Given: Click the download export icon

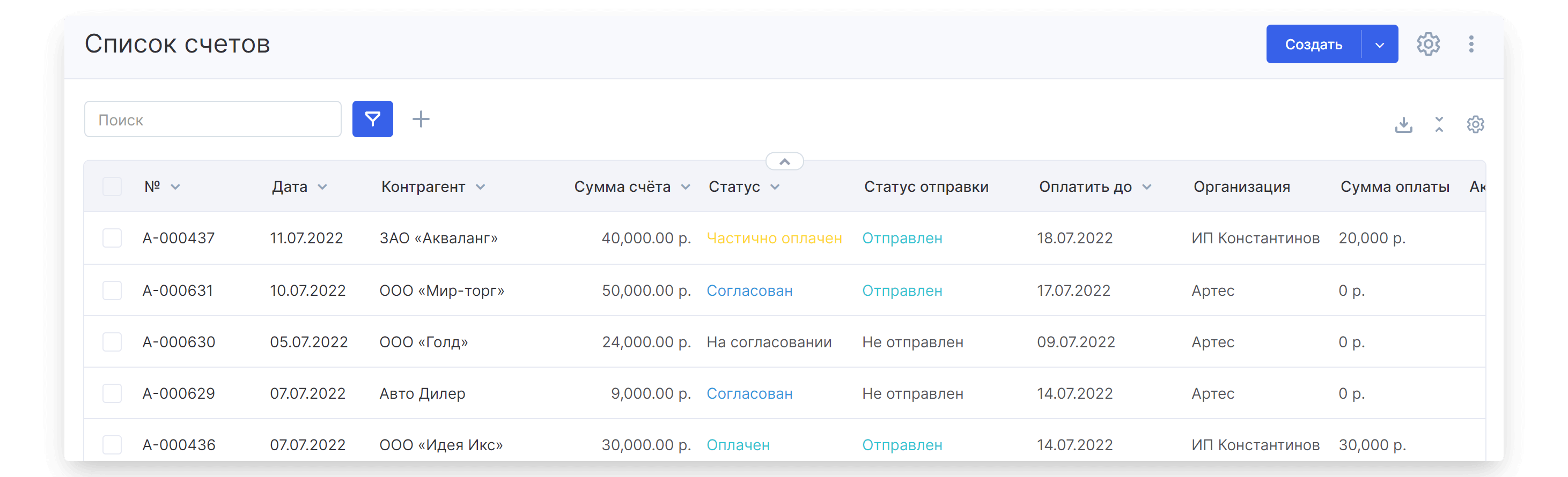Looking at the screenshot, I should [1404, 125].
